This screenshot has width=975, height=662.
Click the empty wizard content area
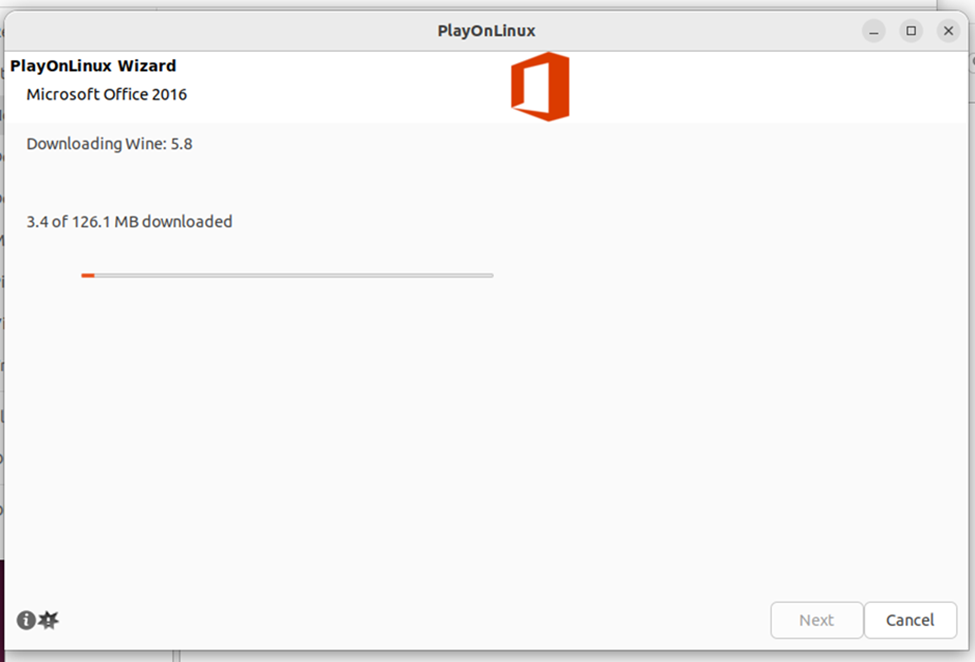[x=490, y=430]
